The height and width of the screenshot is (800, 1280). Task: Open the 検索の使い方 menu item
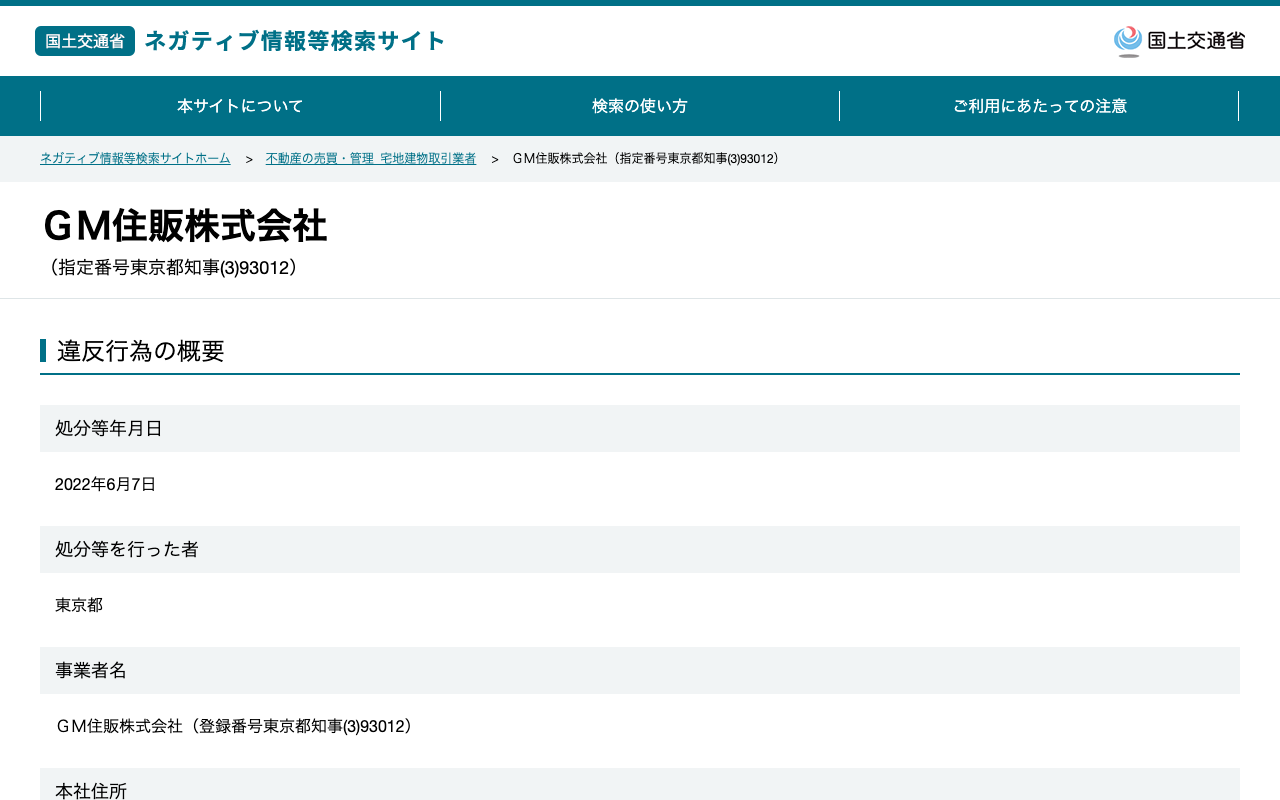click(640, 106)
